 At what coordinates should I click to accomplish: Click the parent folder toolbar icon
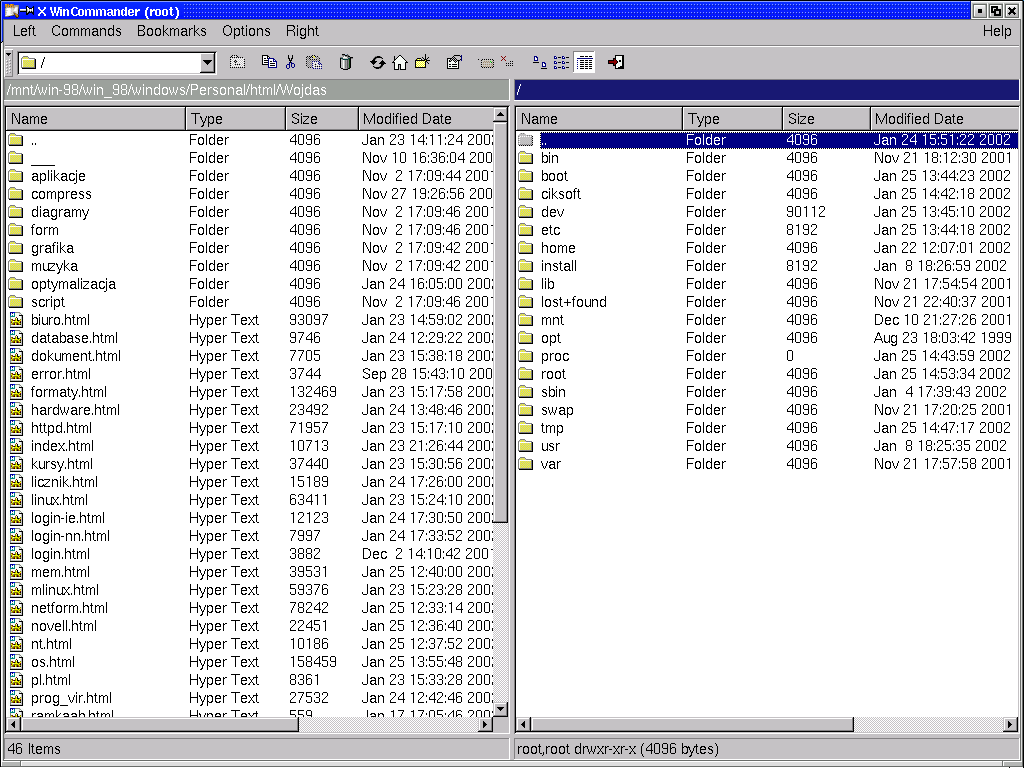(x=238, y=62)
